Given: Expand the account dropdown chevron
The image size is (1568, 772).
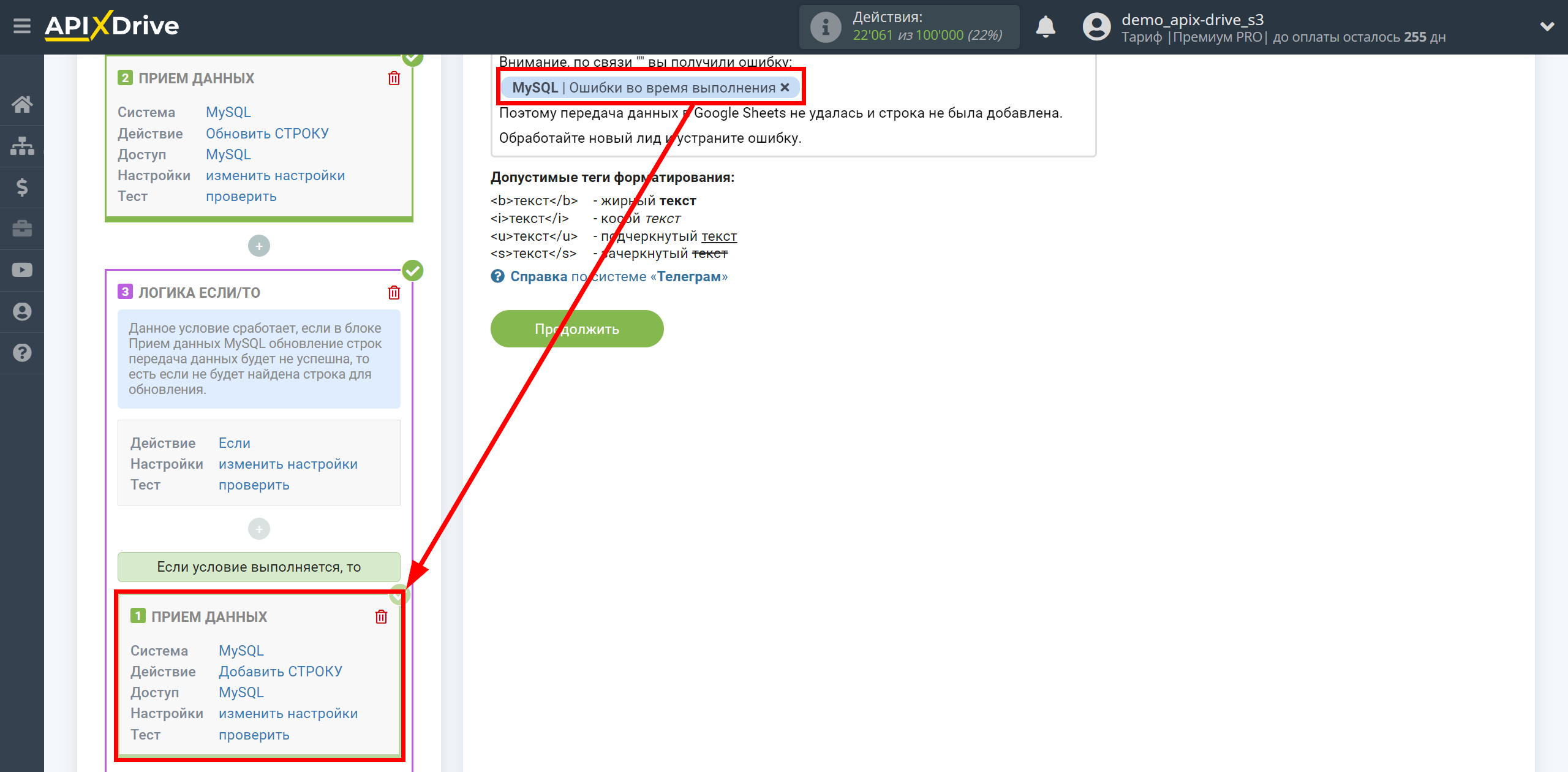Looking at the screenshot, I should [1547, 26].
